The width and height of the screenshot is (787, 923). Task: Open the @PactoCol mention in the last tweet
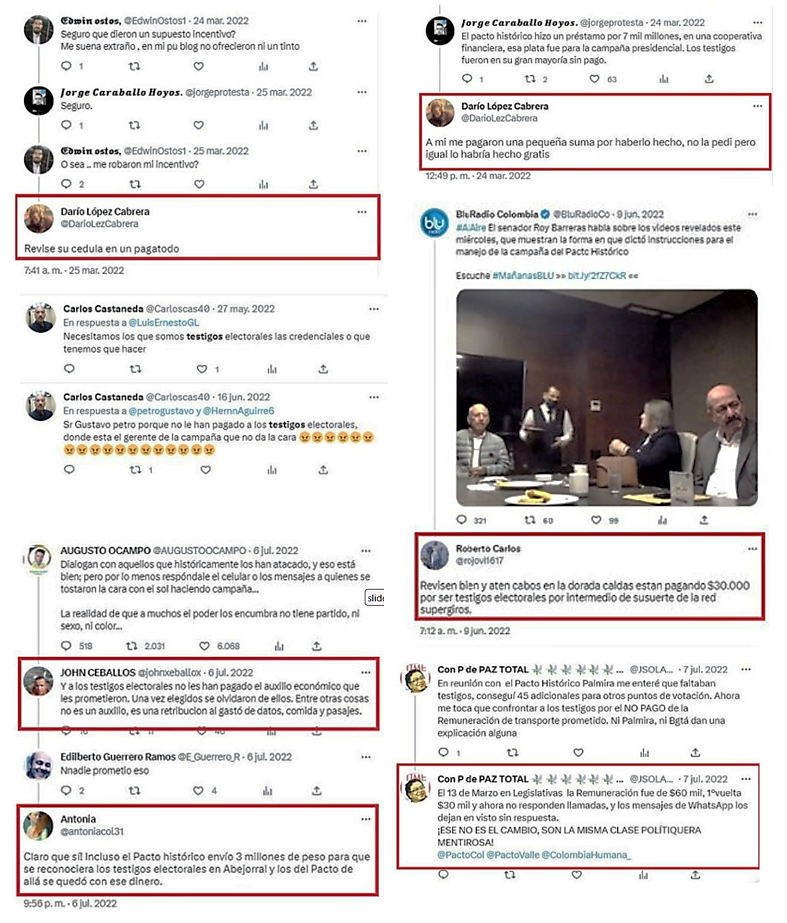coord(460,855)
